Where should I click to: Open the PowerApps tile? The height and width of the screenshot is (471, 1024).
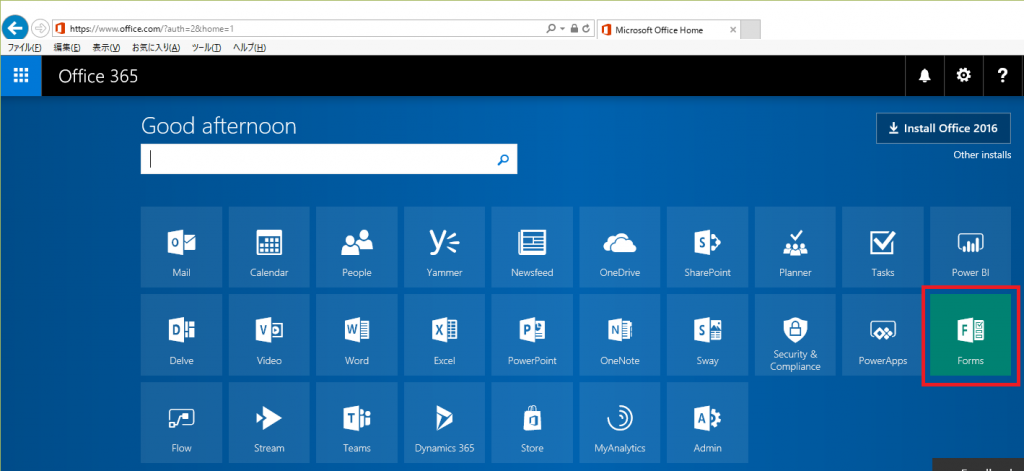(x=882, y=334)
